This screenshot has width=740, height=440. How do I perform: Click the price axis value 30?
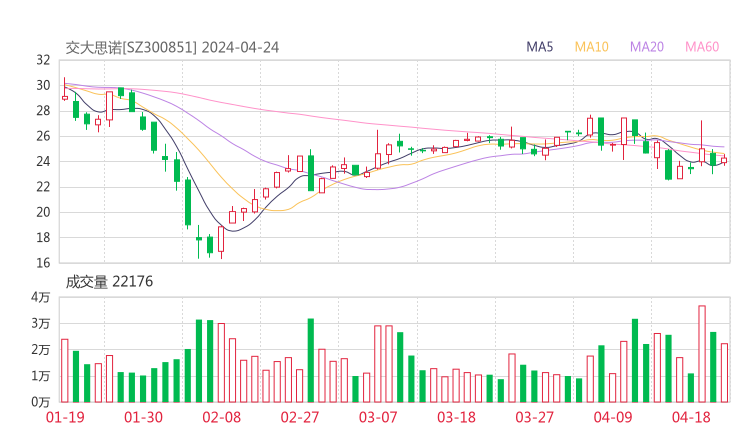tap(43, 85)
